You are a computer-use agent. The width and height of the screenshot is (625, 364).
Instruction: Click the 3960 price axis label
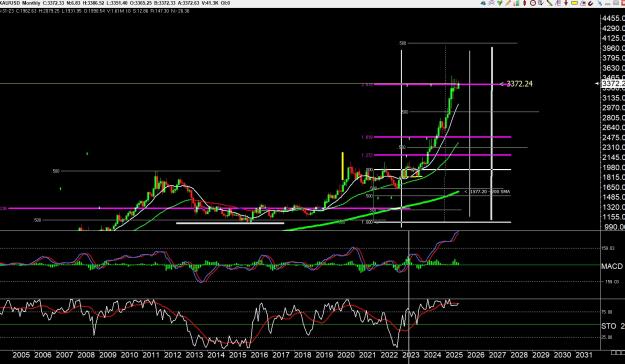(613, 48)
